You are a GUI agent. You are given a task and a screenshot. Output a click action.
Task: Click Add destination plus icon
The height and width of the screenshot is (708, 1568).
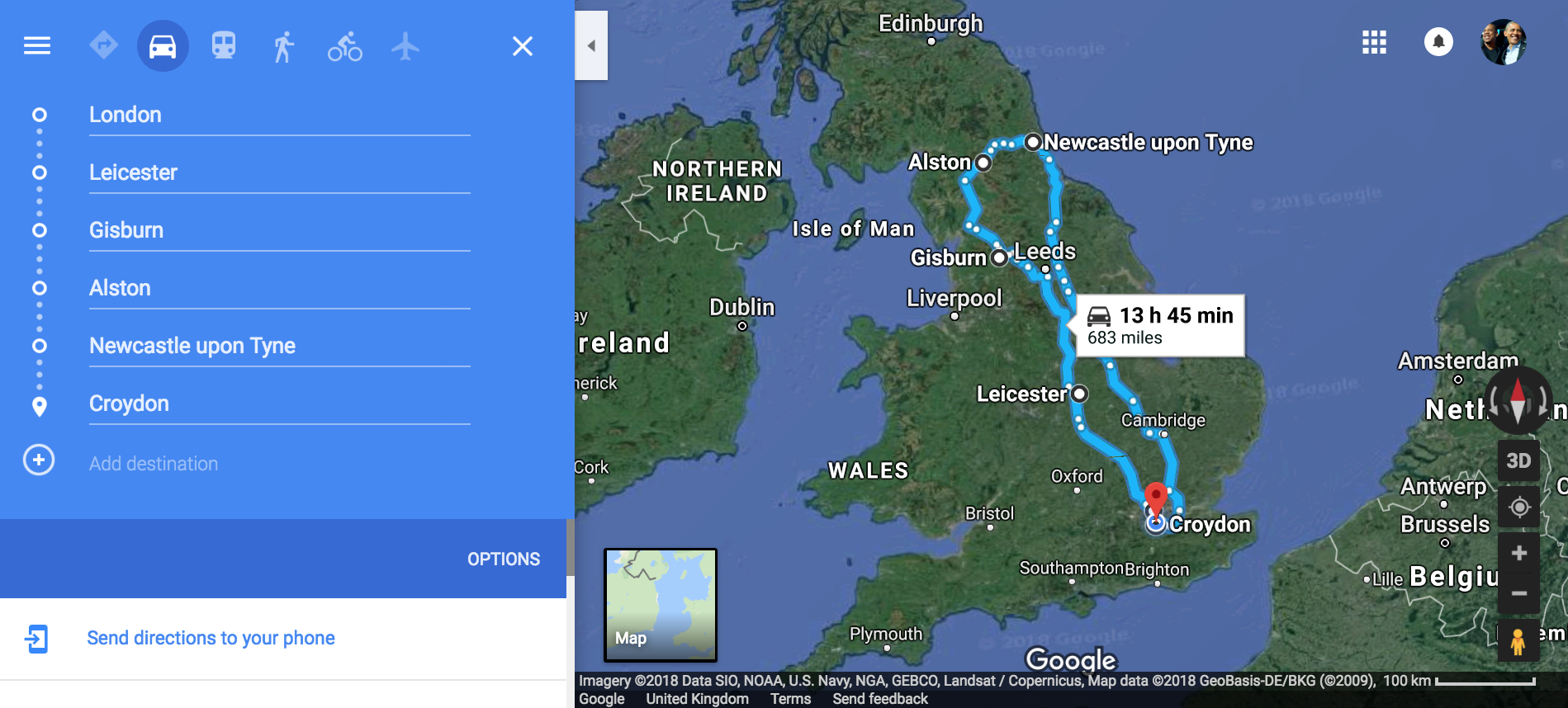click(39, 460)
